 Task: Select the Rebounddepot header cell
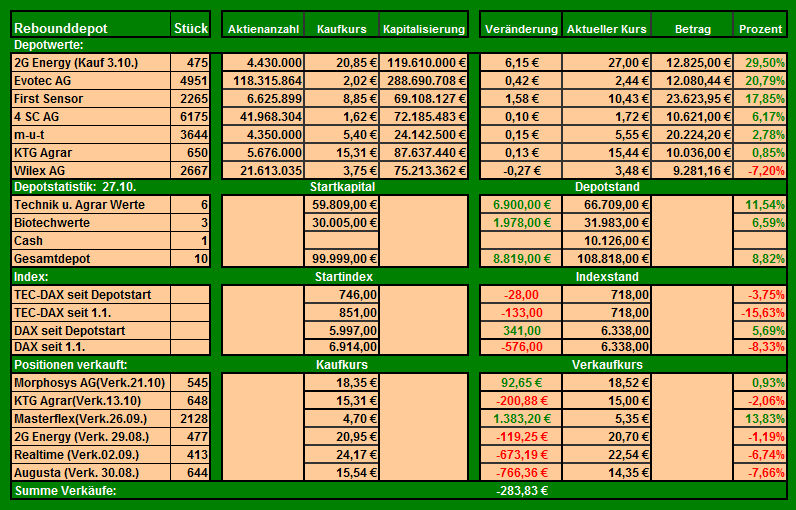click(90, 24)
